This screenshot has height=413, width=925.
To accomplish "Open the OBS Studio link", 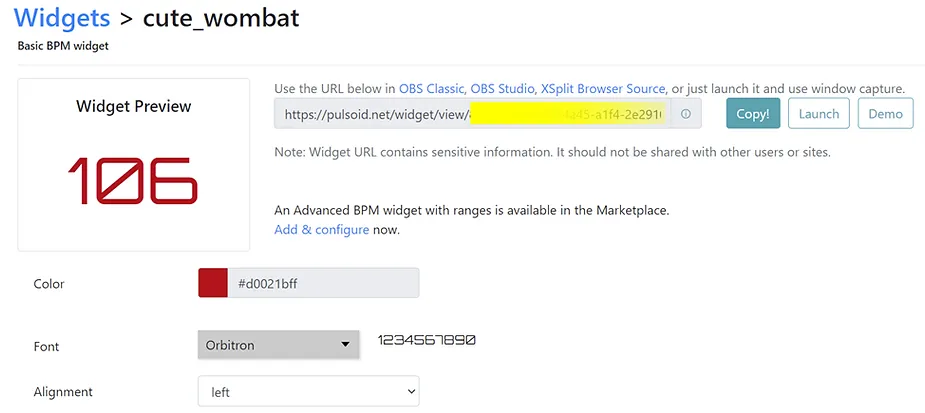I will (x=502, y=89).
